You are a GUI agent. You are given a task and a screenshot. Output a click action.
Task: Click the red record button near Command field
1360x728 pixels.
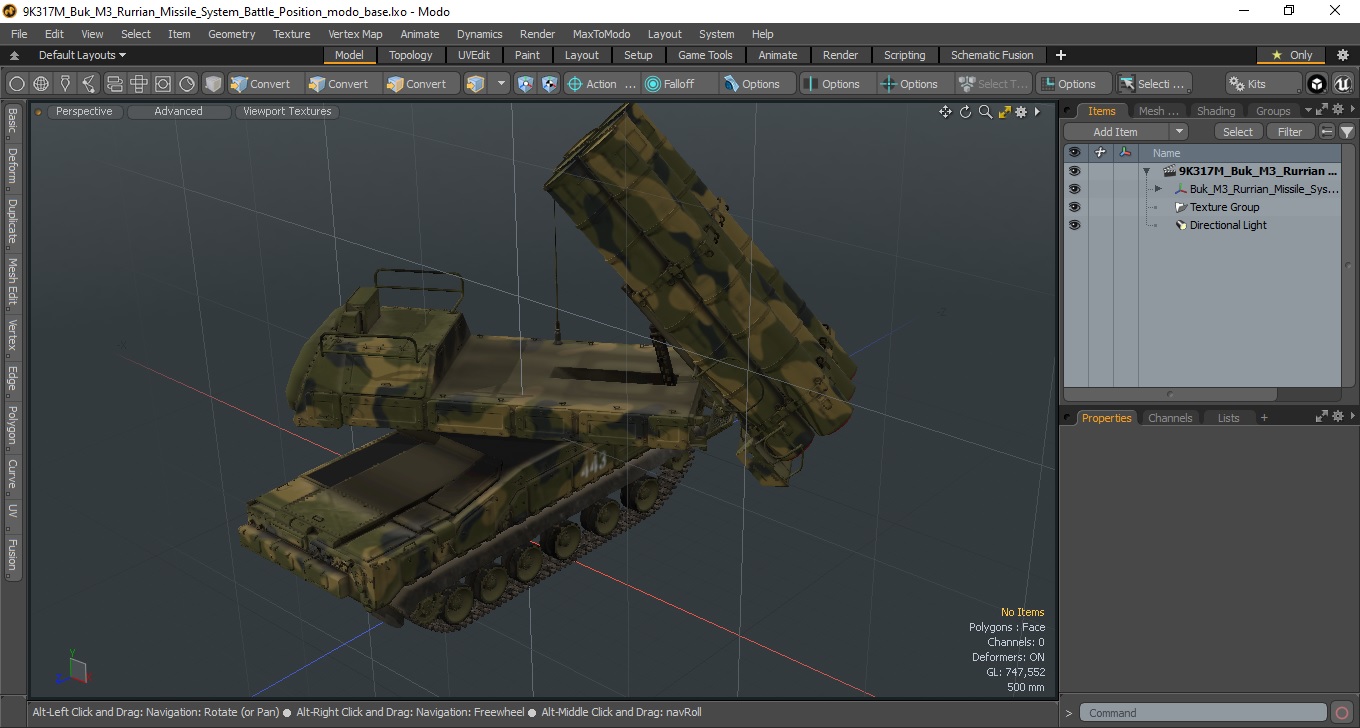[1342, 713]
